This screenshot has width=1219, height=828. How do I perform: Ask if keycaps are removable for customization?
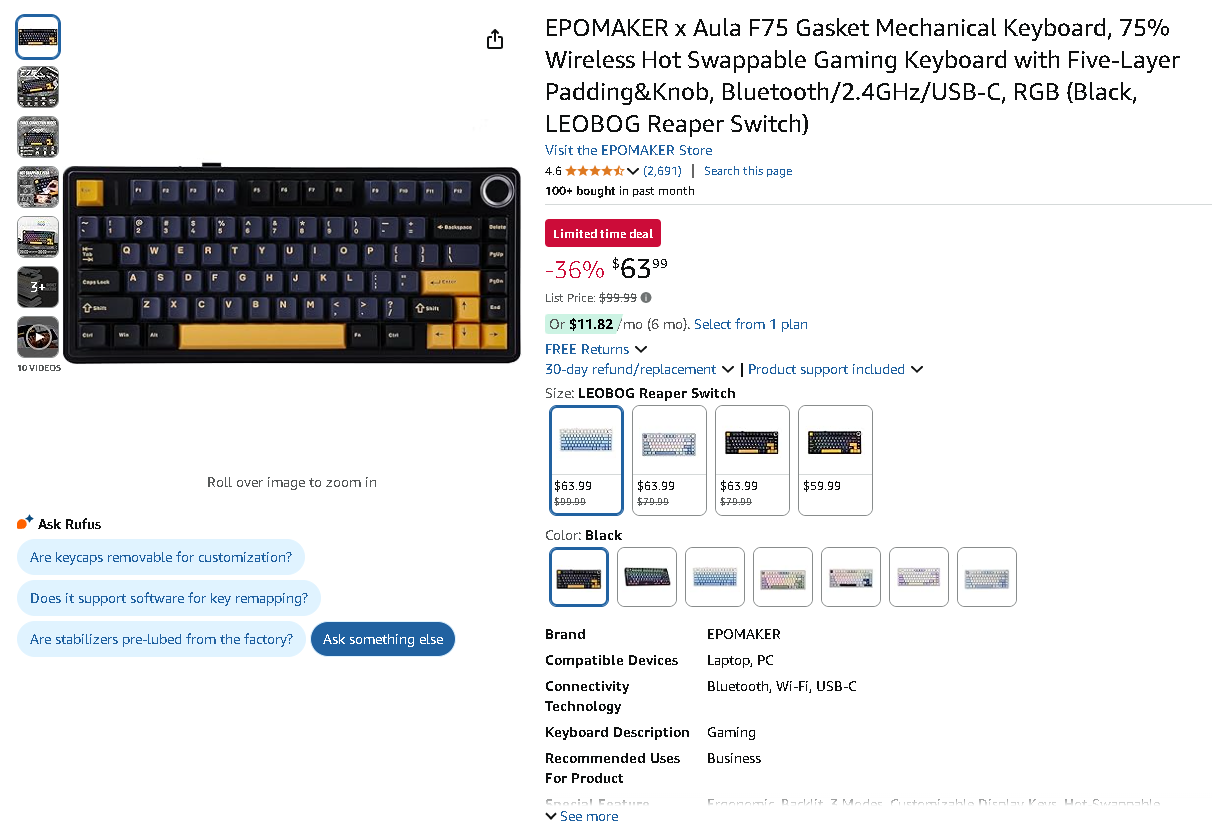point(160,557)
